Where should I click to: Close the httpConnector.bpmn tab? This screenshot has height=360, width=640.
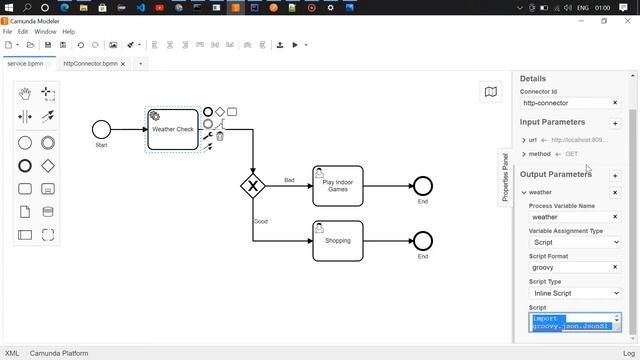point(123,64)
